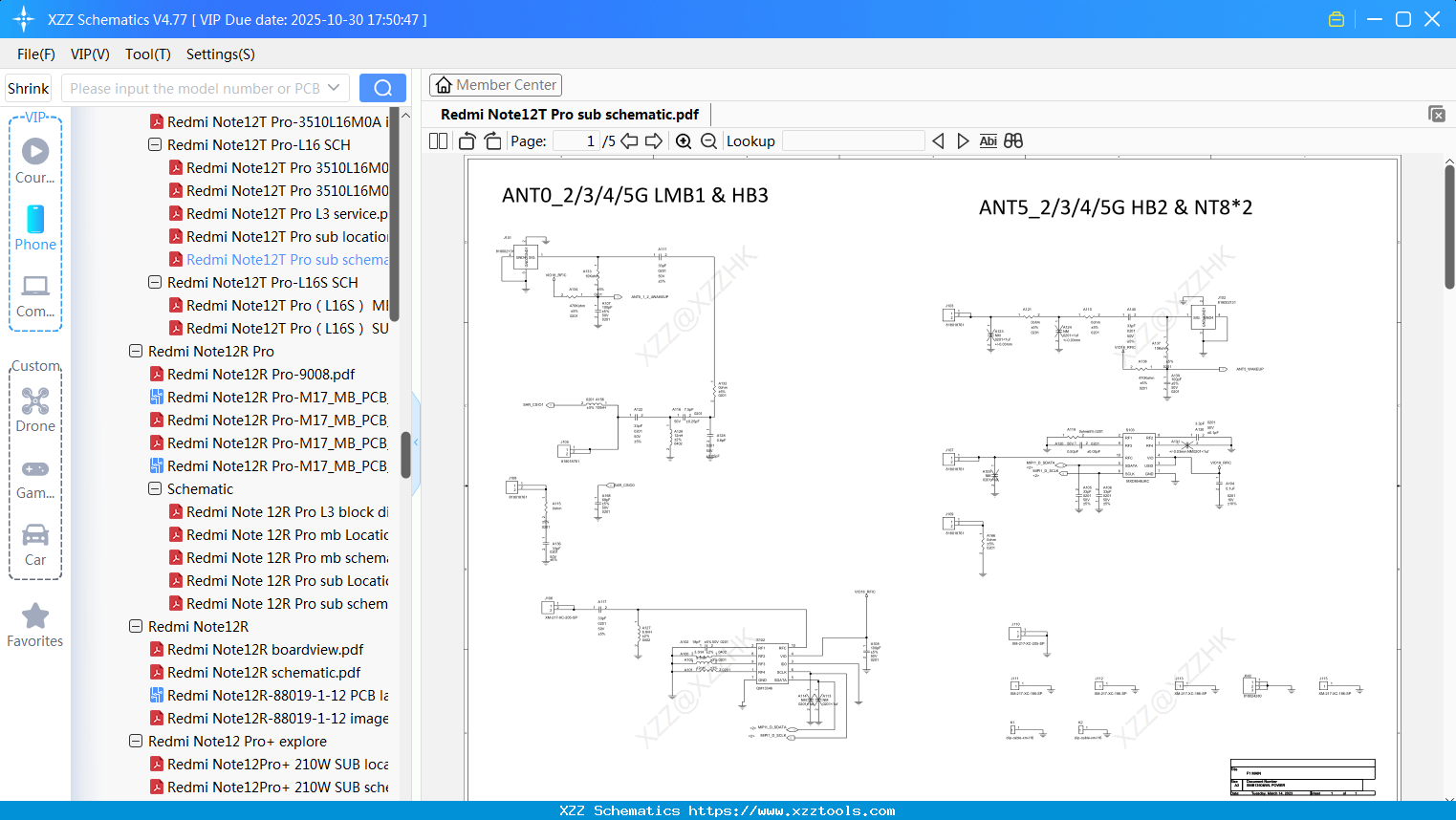Select the binoculars search icon
Screen dimensions: 1456x820
[x=1012, y=140]
